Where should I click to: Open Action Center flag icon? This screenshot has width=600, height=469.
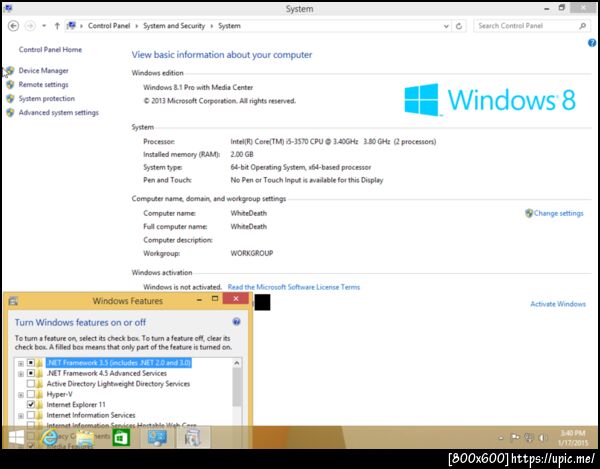515,437
